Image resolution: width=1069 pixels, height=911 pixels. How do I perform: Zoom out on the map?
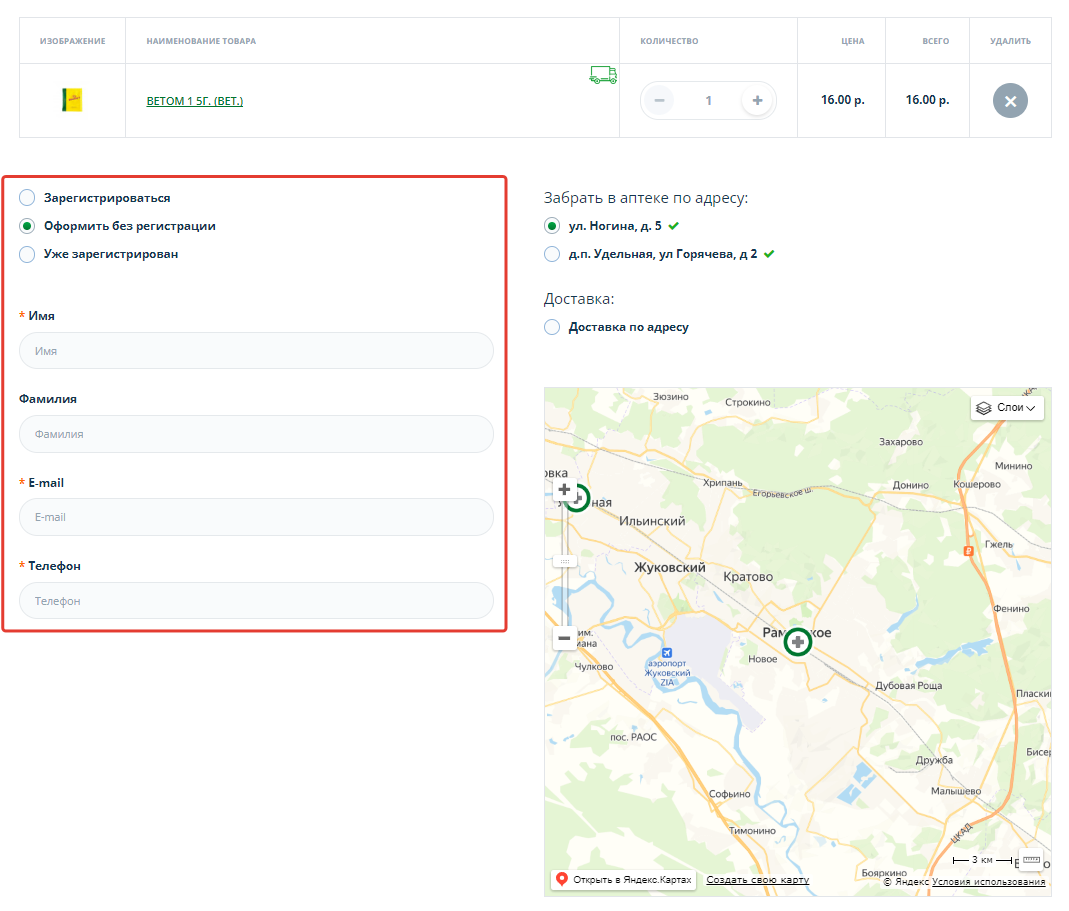pyautogui.click(x=565, y=638)
